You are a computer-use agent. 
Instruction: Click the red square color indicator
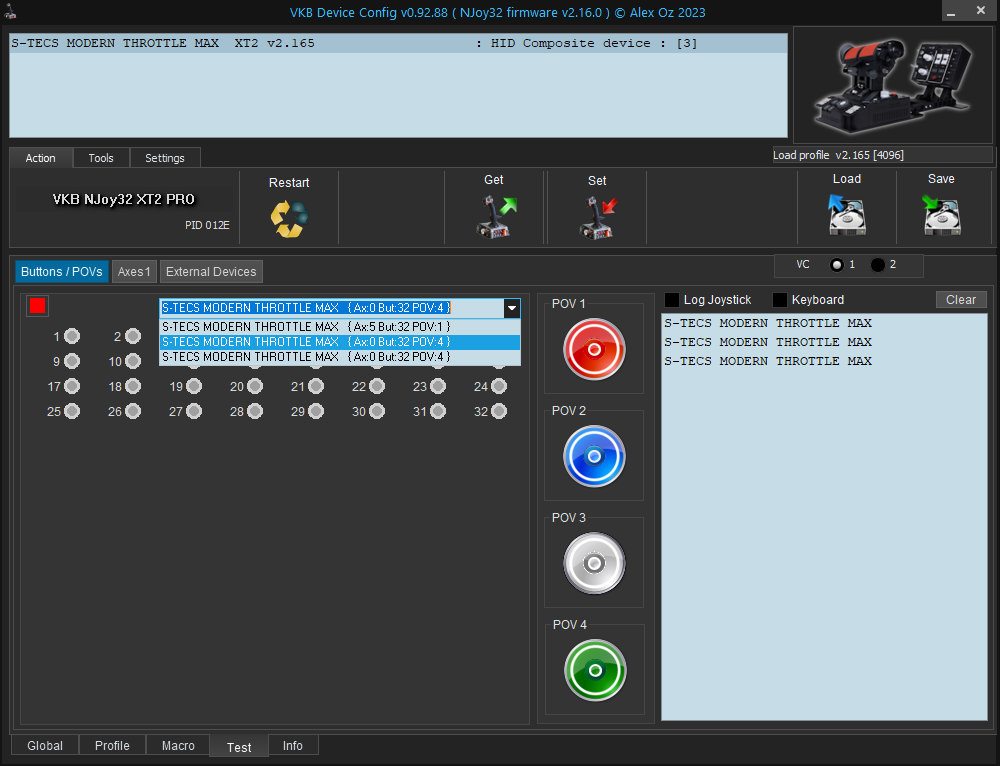click(38, 306)
